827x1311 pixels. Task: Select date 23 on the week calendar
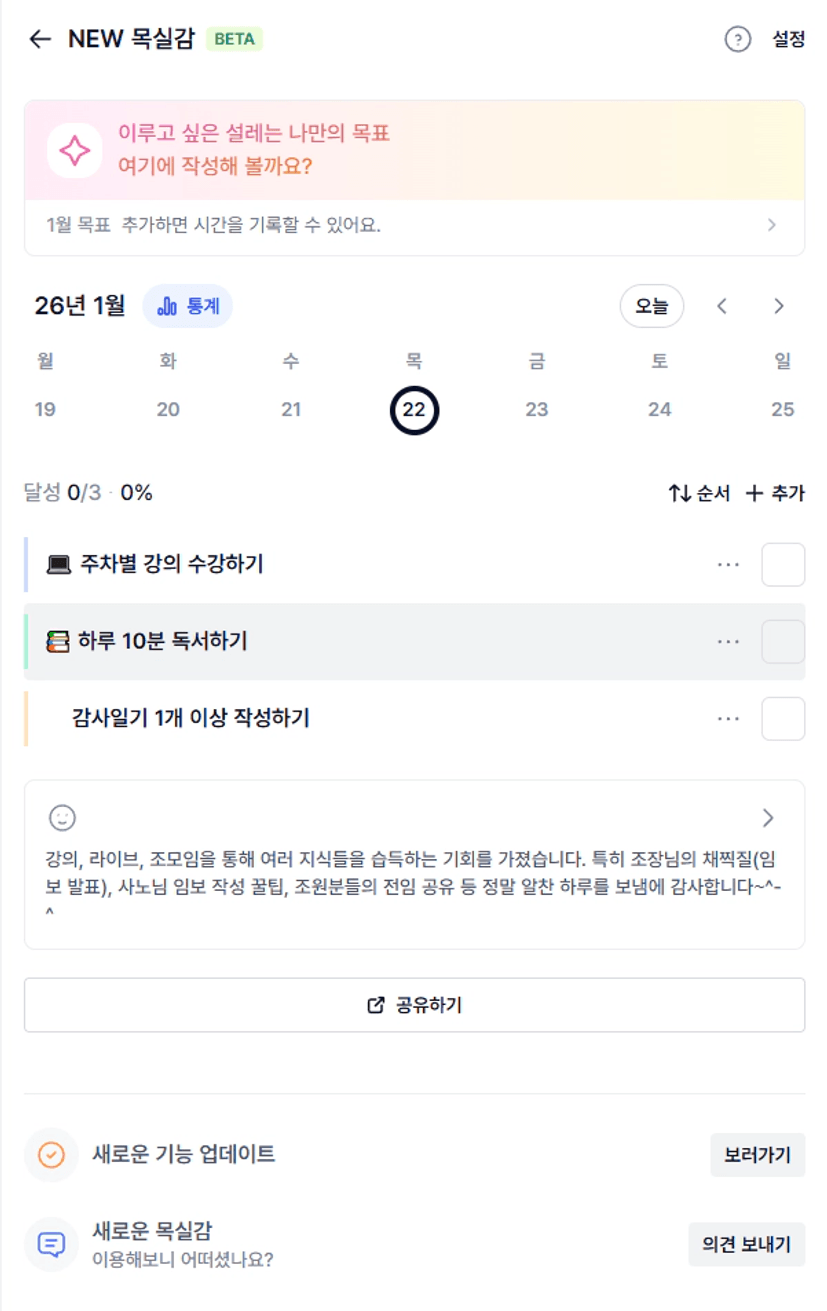click(x=537, y=409)
